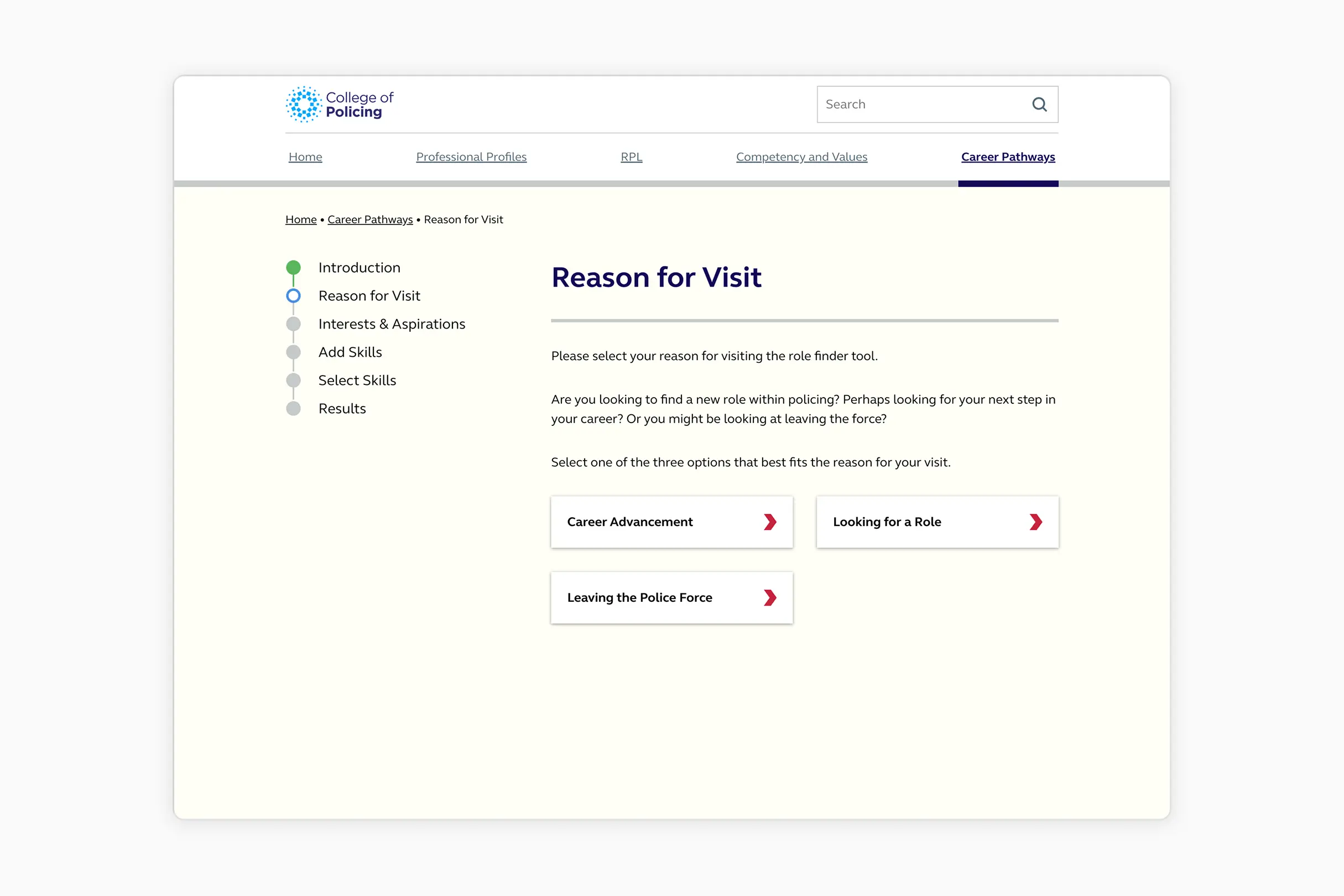Screen dimensions: 1344x896
Task: Select the Add Skills step
Action: click(x=350, y=352)
